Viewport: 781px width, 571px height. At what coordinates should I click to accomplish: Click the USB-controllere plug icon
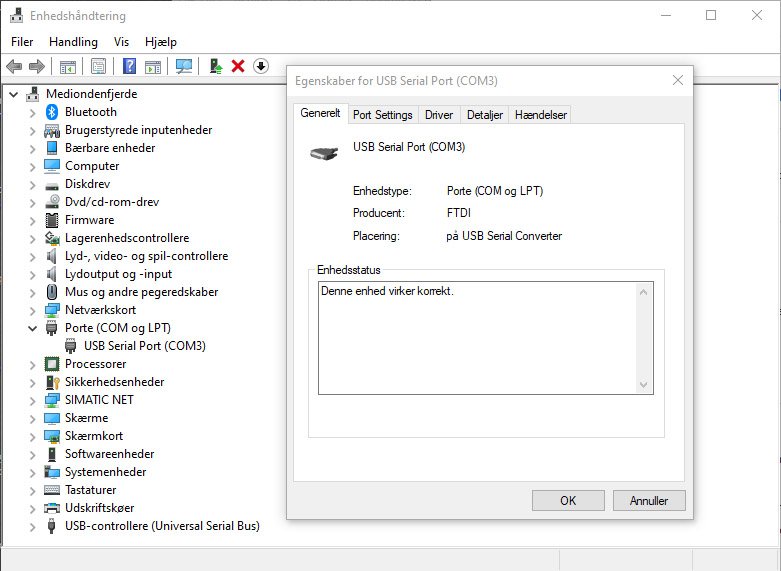(x=51, y=526)
